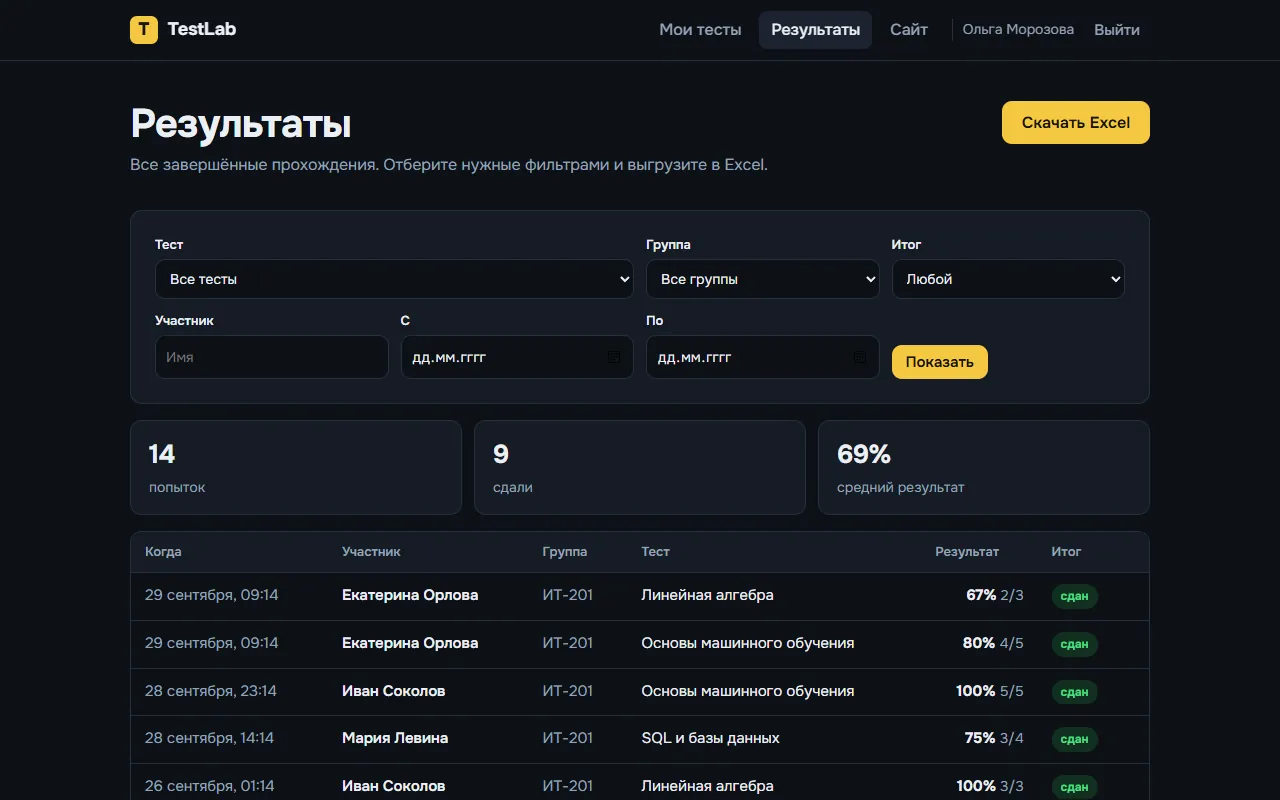Select the Результаты navigation tab

click(x=815, y=30)
